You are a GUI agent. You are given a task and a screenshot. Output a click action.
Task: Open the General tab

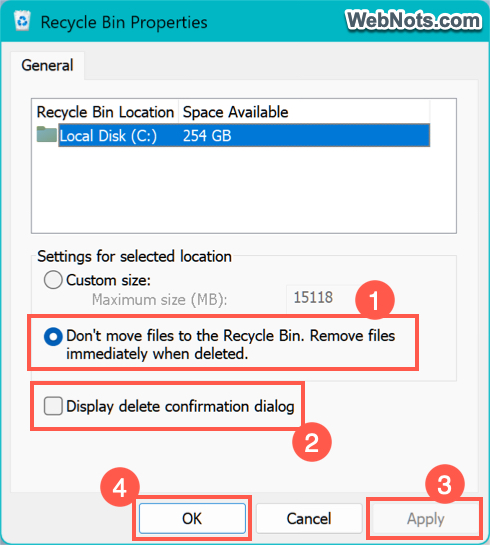click(47, 65)
